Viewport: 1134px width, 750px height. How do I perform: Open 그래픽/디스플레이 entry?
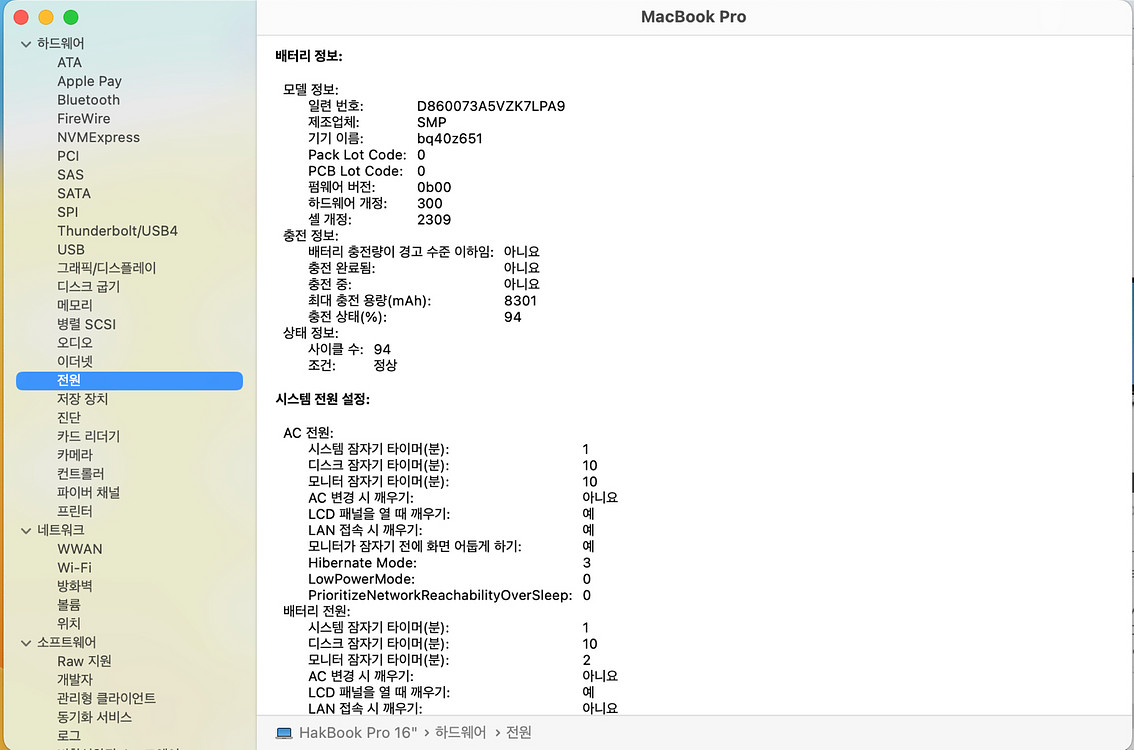[x=106, y=268]
